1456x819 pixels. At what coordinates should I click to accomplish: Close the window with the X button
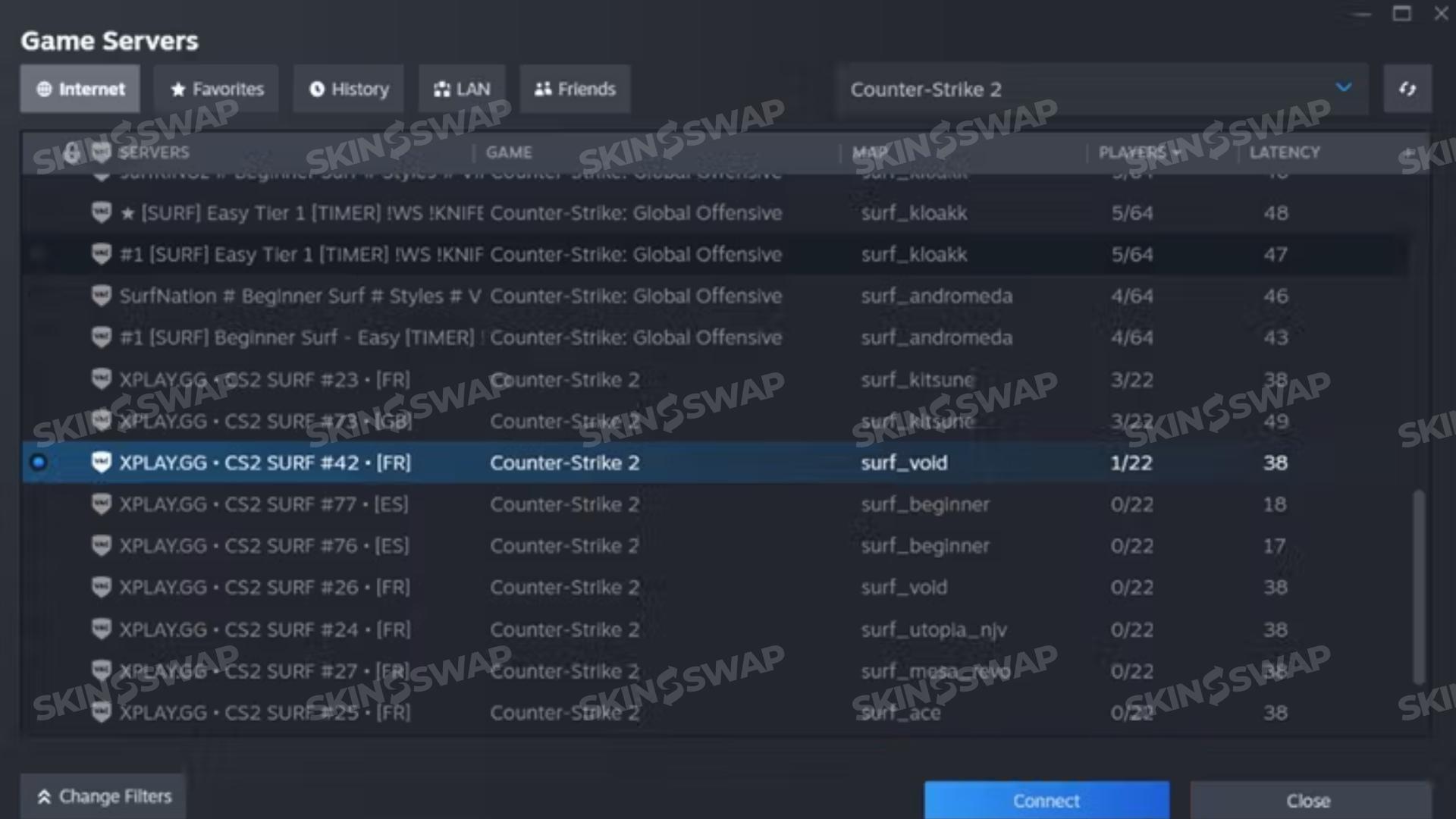[1441, 14]
